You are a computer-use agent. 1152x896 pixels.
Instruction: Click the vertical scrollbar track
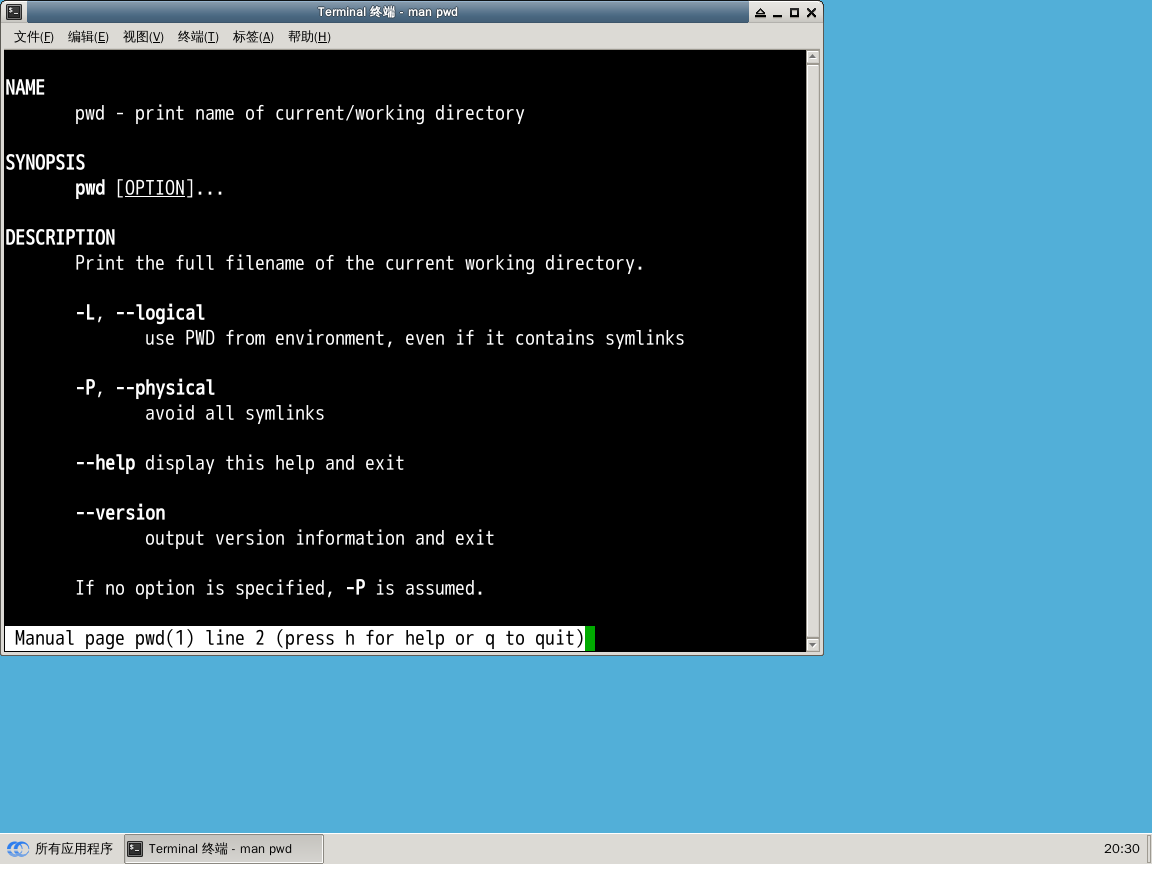tap(813, 350)
